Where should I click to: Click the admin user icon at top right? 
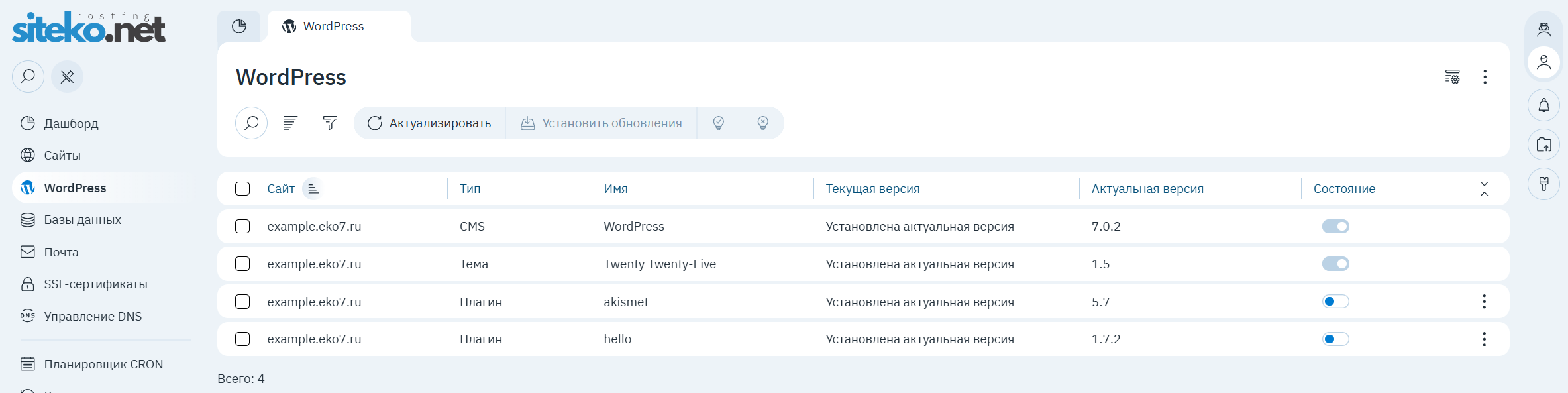coord(1544,29)
